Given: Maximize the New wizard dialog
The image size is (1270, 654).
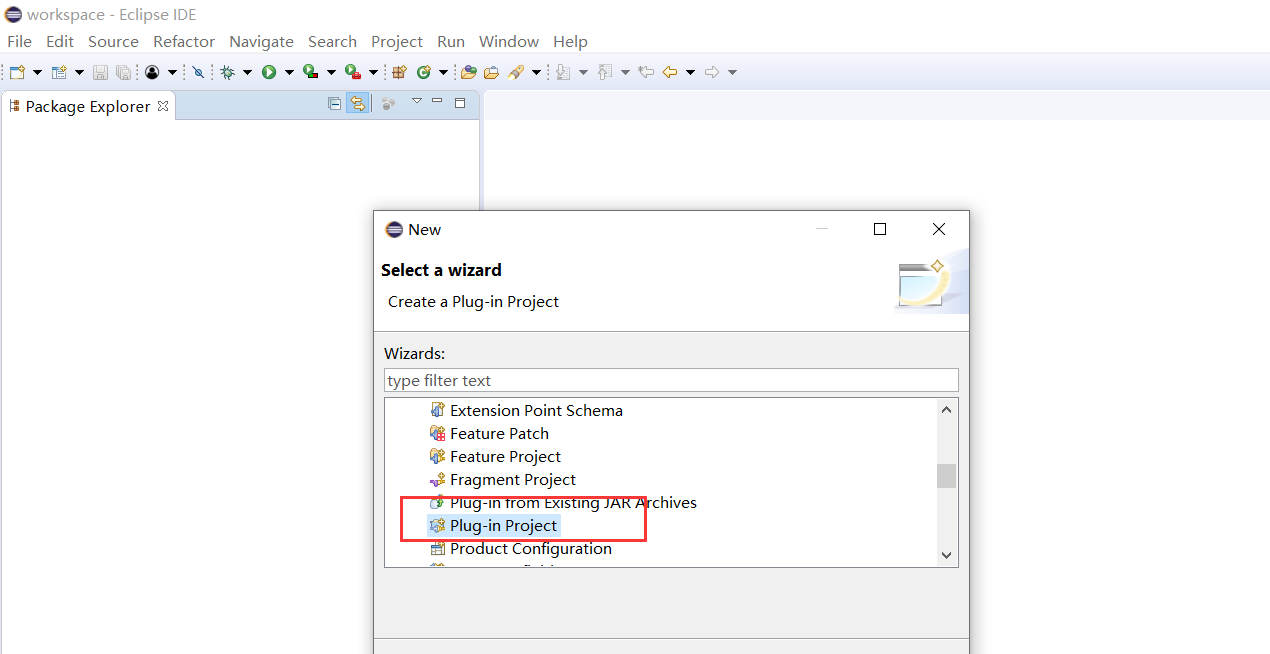Looking at the screenshot, I should tap(880, 229).
